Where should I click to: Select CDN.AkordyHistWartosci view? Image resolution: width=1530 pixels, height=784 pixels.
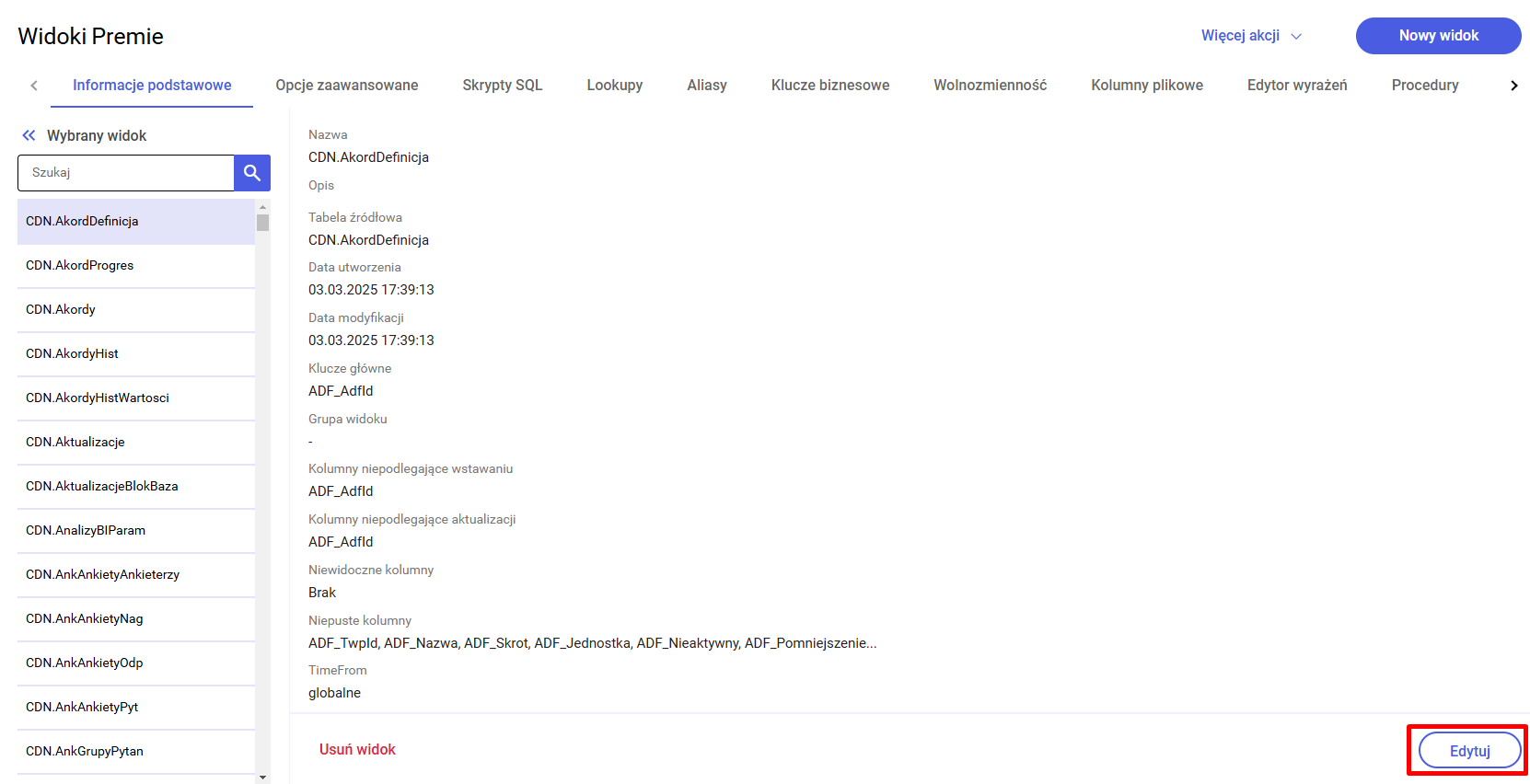[136, 398]
